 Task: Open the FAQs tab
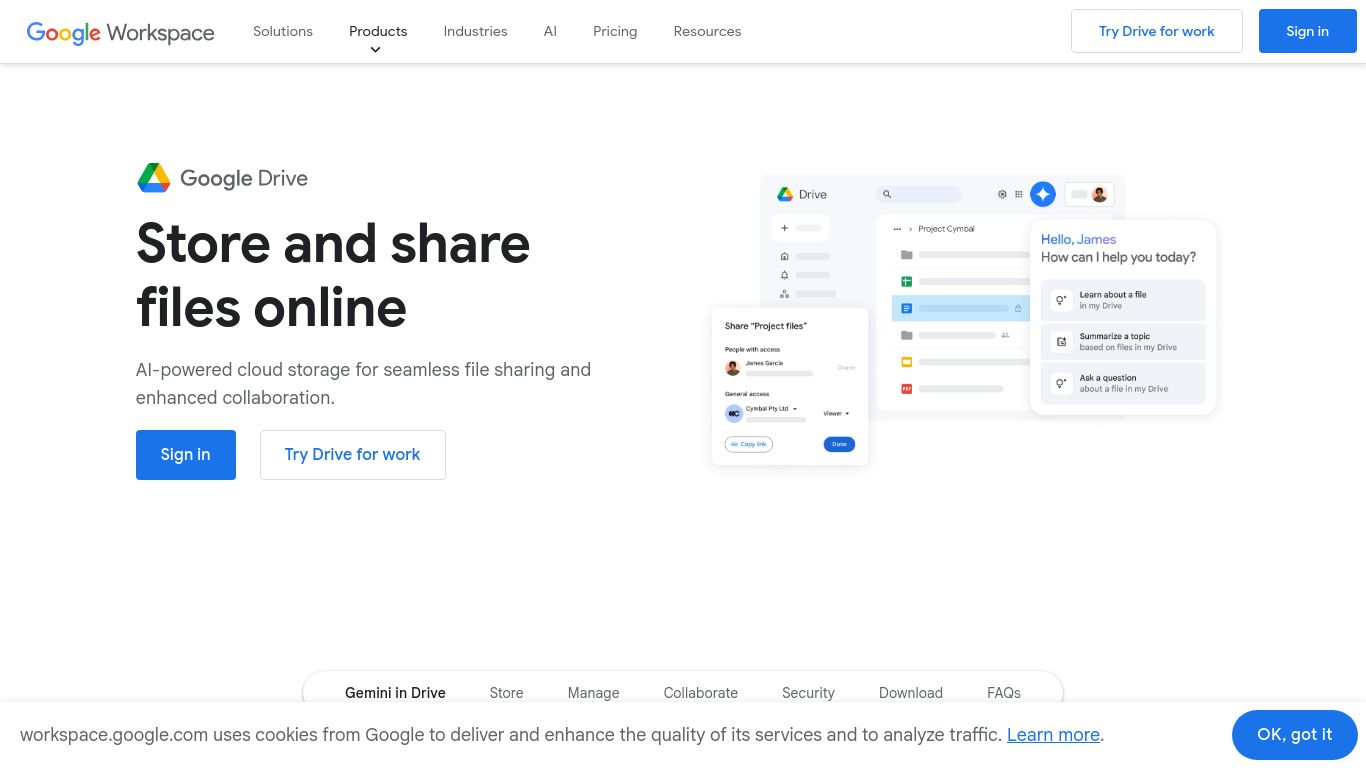point(1004,692)
